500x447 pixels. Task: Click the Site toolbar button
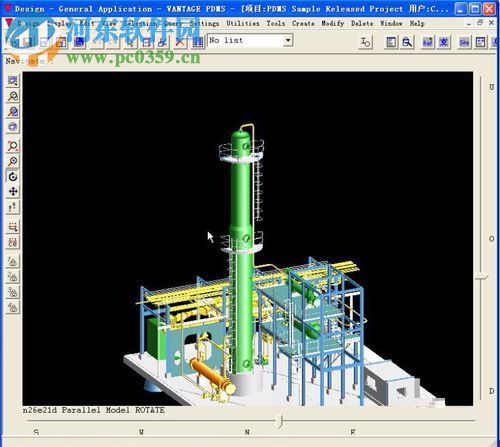464,42
